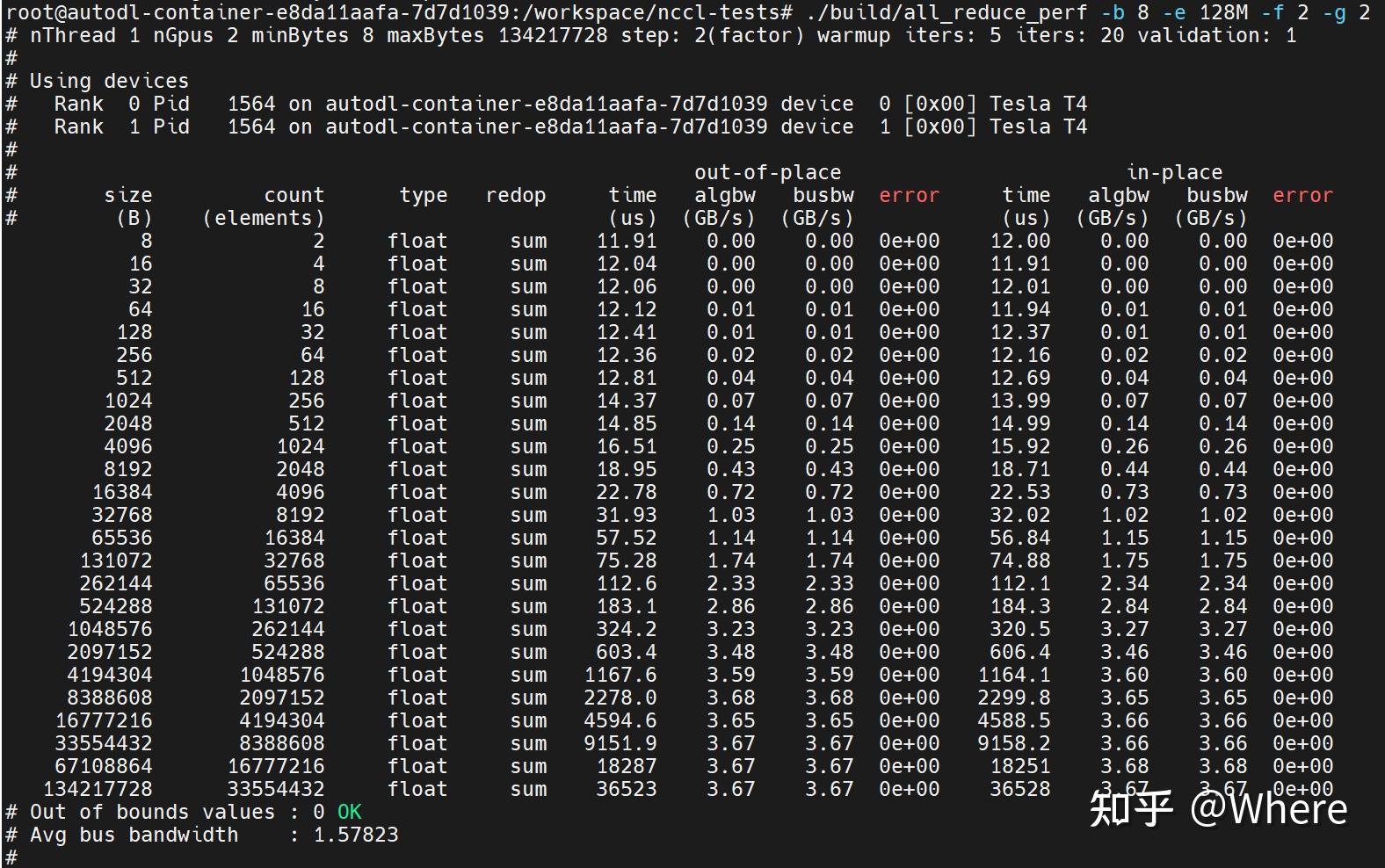This screenshot has width=1385, height=868.
Task: Click the time value 4594.6
Action: pyautogui.click(x=620, y=720)
